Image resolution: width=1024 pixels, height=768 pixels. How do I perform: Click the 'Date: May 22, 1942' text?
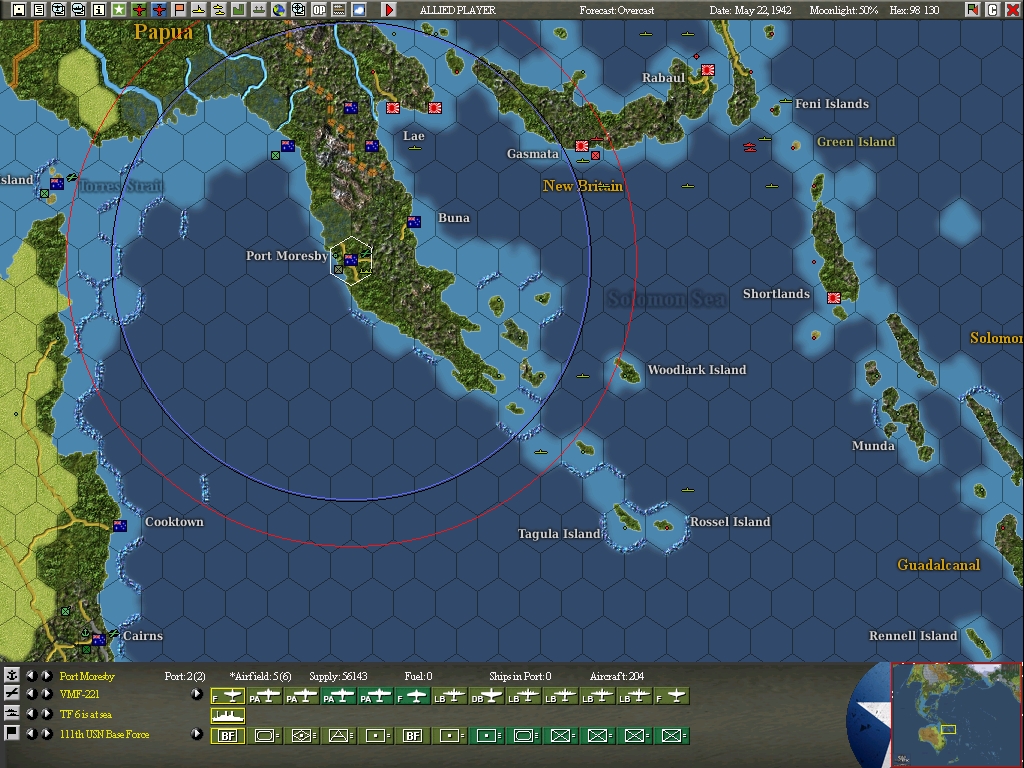click(x=750, y=10)
